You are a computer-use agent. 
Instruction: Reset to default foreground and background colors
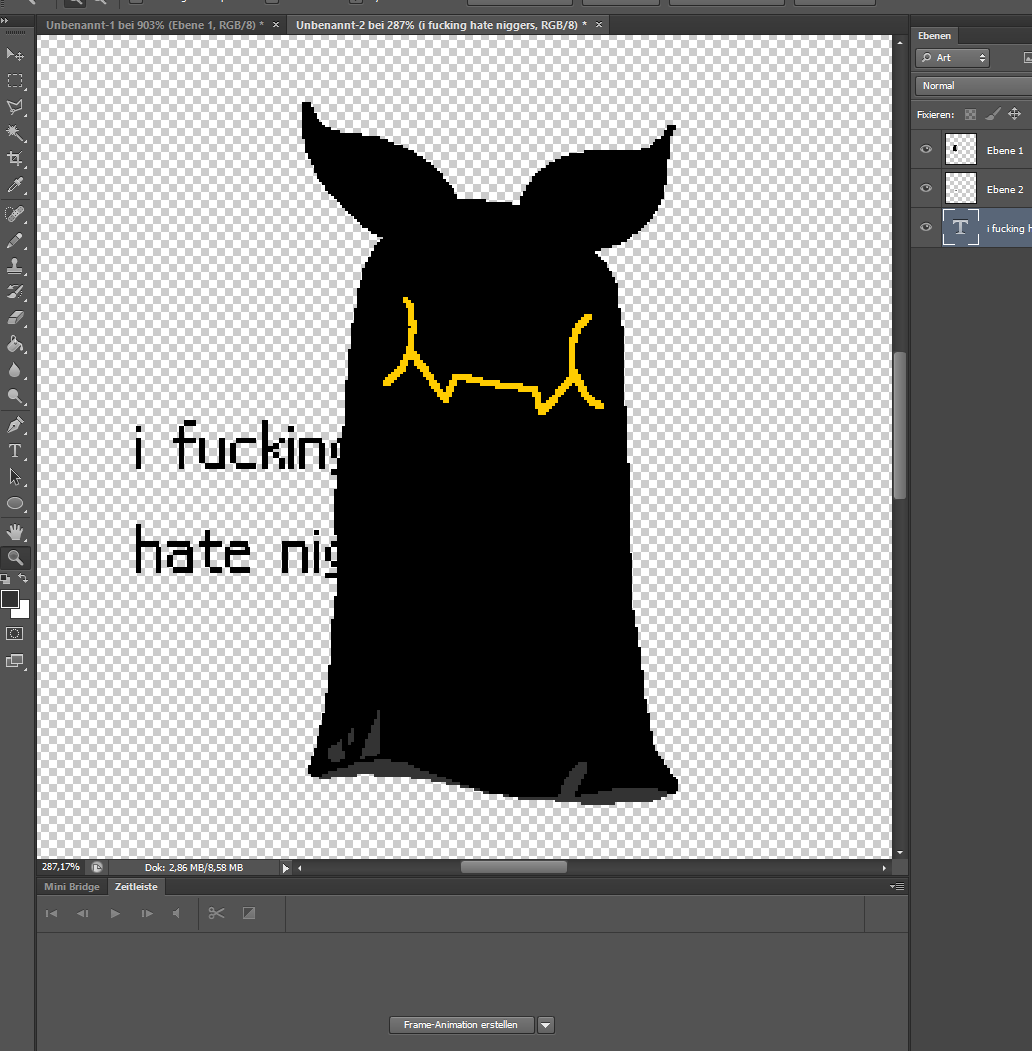click(5, 578)
